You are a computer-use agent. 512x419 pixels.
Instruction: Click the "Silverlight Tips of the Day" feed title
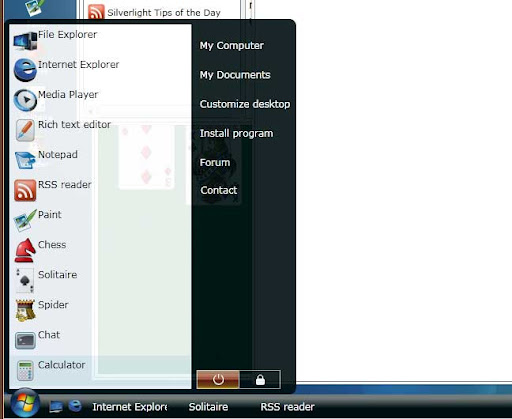pyautogui.click(x=164, y=13)
